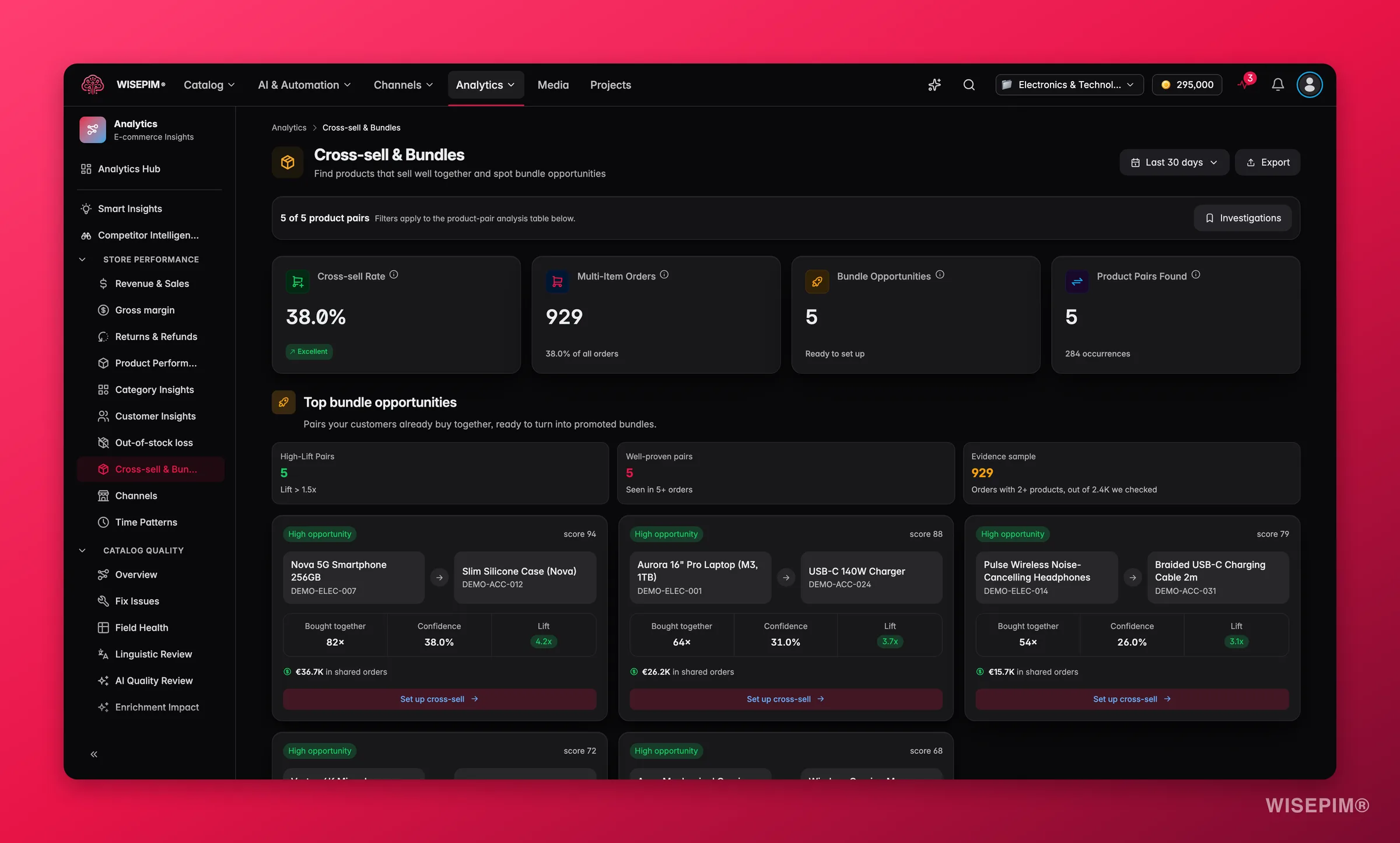Viewport: 1400px width, 843px height.
Task: Open the Catalog dropdown menu
Action: click(209, 85)
